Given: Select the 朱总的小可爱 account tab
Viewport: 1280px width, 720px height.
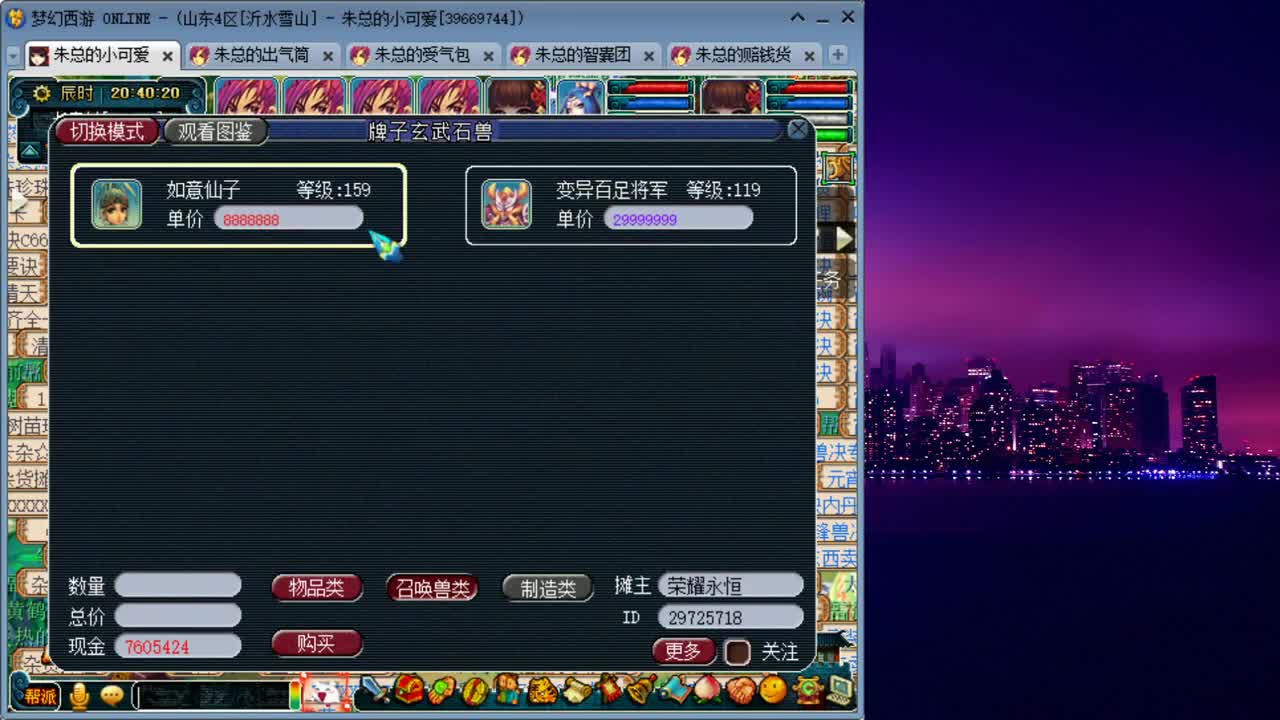Looking at the screenshot, I should coord(100,55).
